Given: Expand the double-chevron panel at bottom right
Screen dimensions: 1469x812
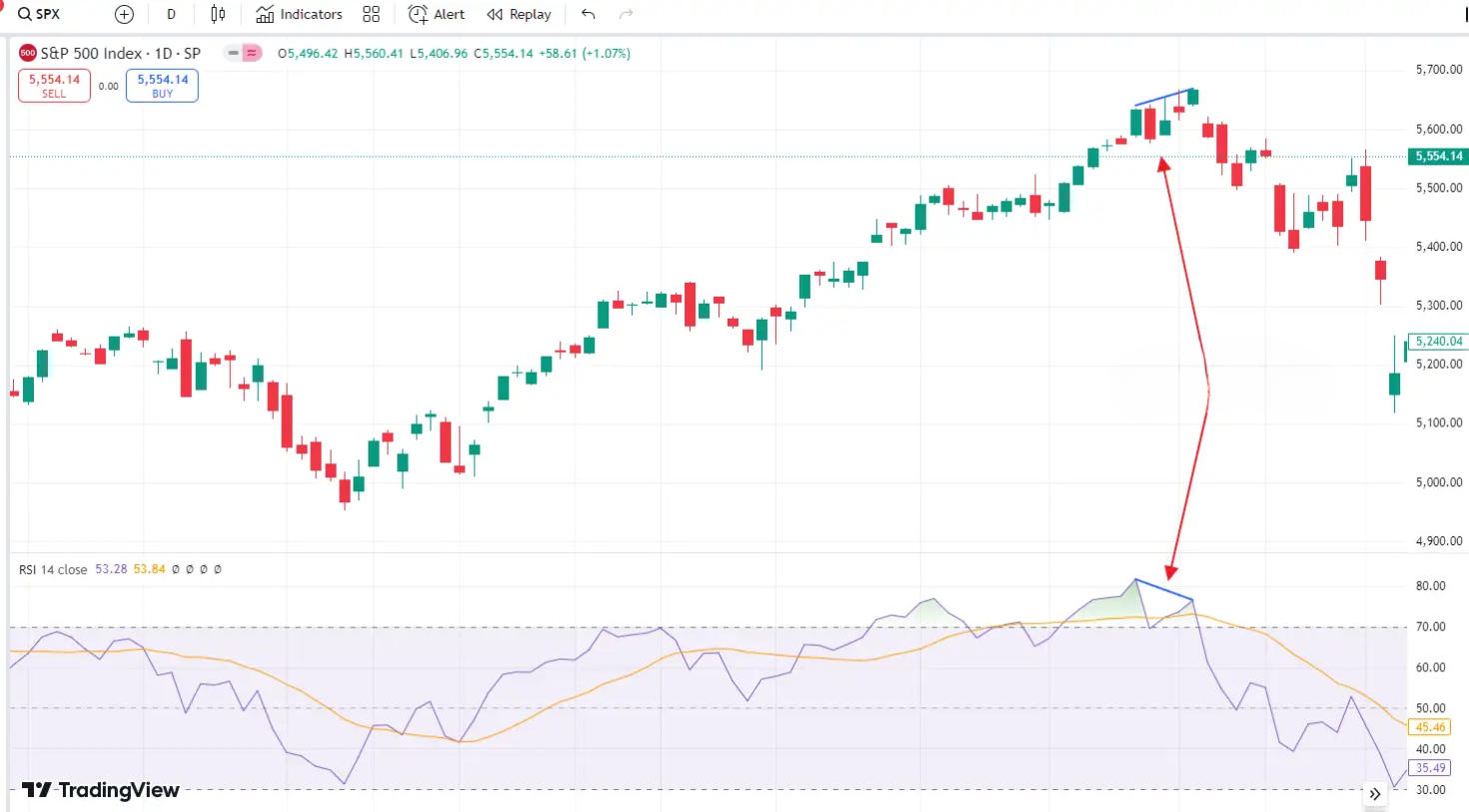Looking at the screenshot, I should 1375,794.
